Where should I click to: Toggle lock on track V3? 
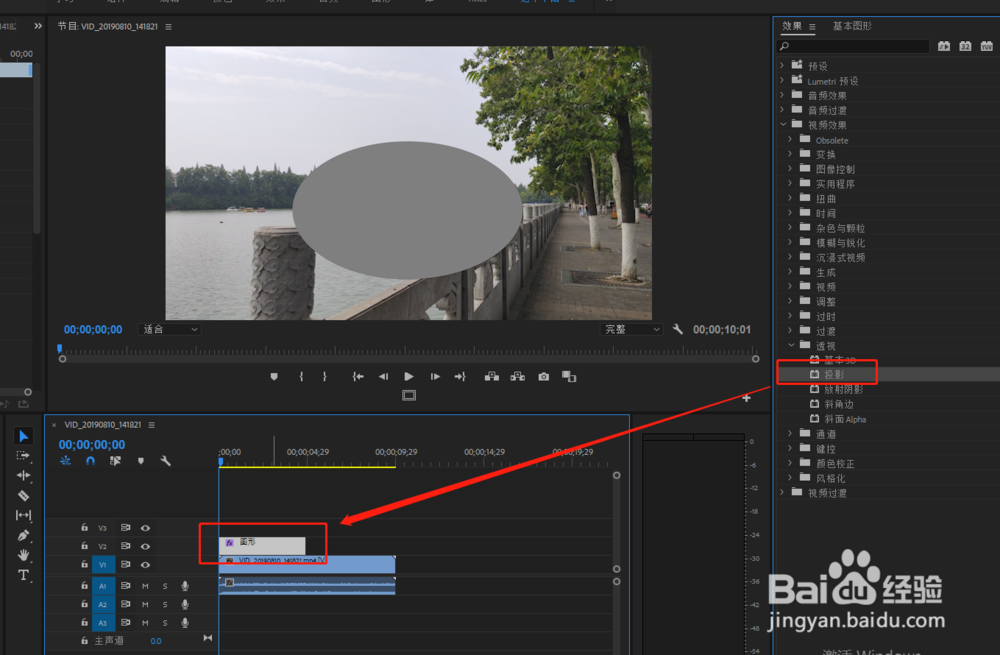coord(84,527)
